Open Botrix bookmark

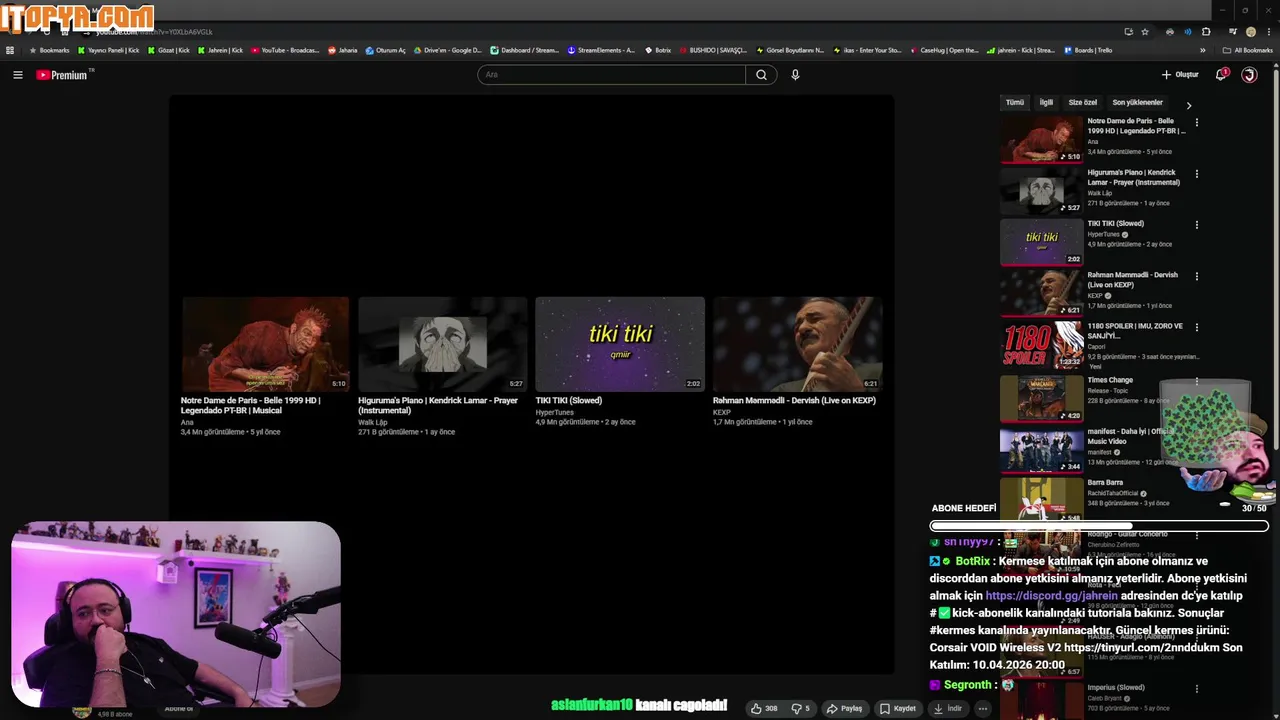click(657, 50)
